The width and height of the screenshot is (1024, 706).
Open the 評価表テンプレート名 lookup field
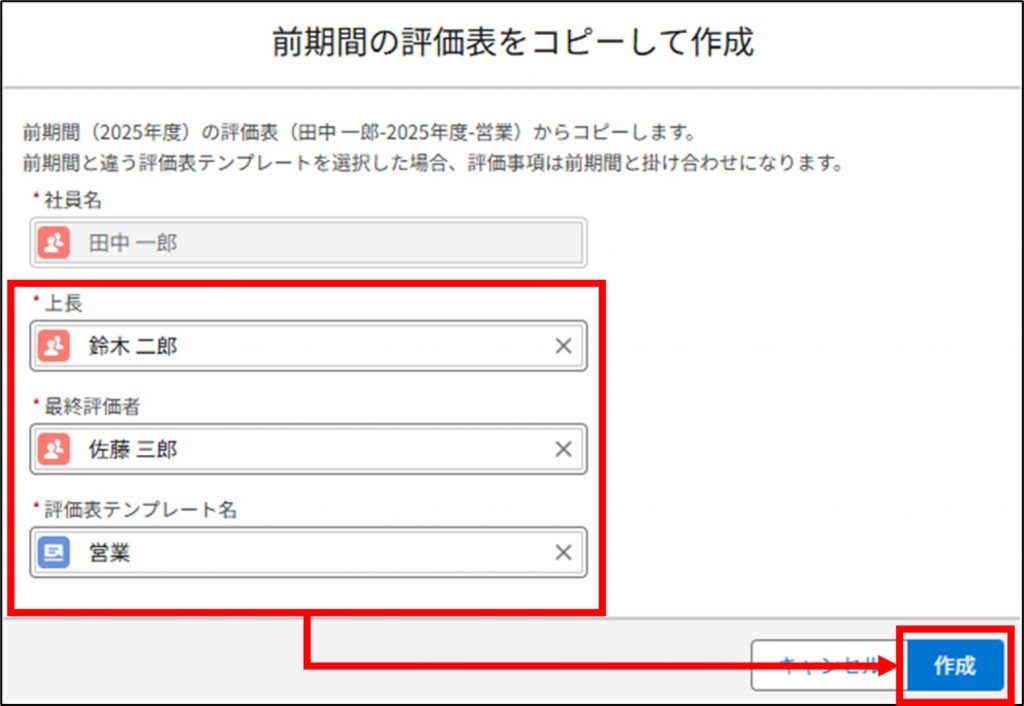300,553
